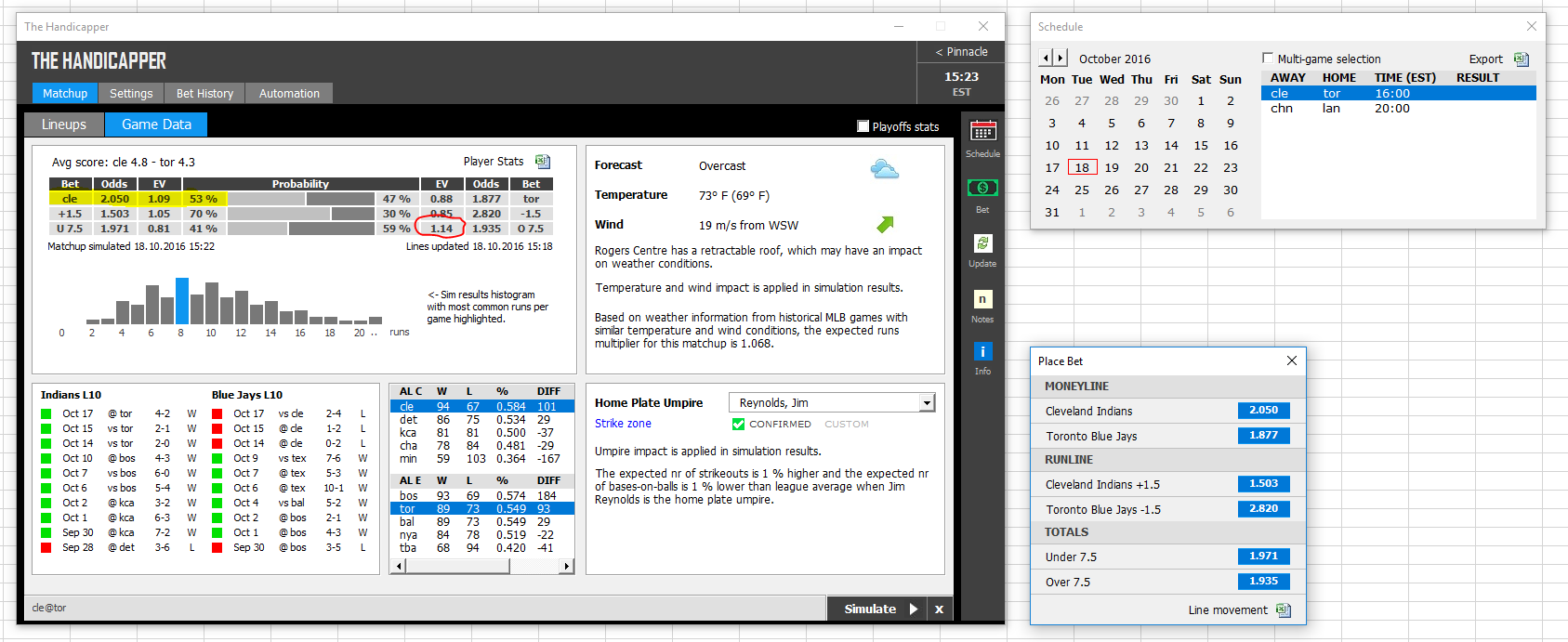The image size is (1568, 642).
Task: Click Cleveland Indians moneyline odds 2.050
Action: click(1263, 410)
